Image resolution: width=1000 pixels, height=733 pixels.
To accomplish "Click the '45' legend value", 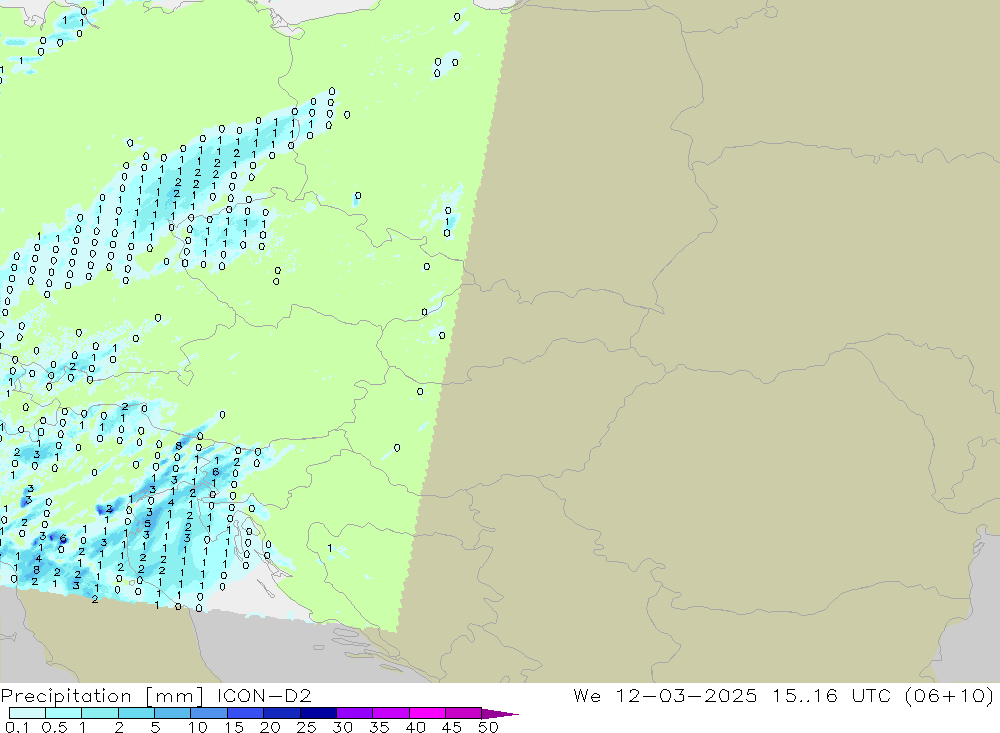I will (452, 727).
